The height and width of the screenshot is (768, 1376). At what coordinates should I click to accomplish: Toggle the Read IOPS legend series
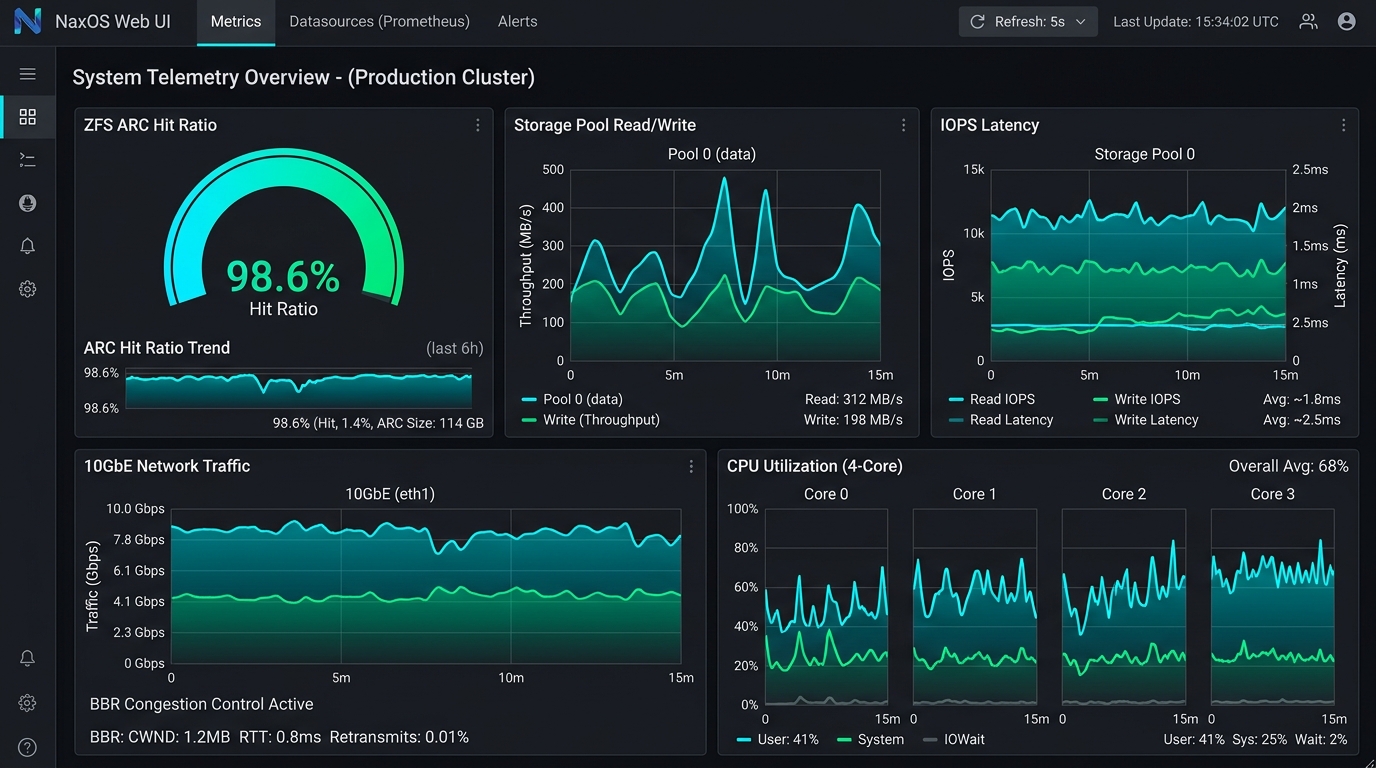(x=992, y=399)
